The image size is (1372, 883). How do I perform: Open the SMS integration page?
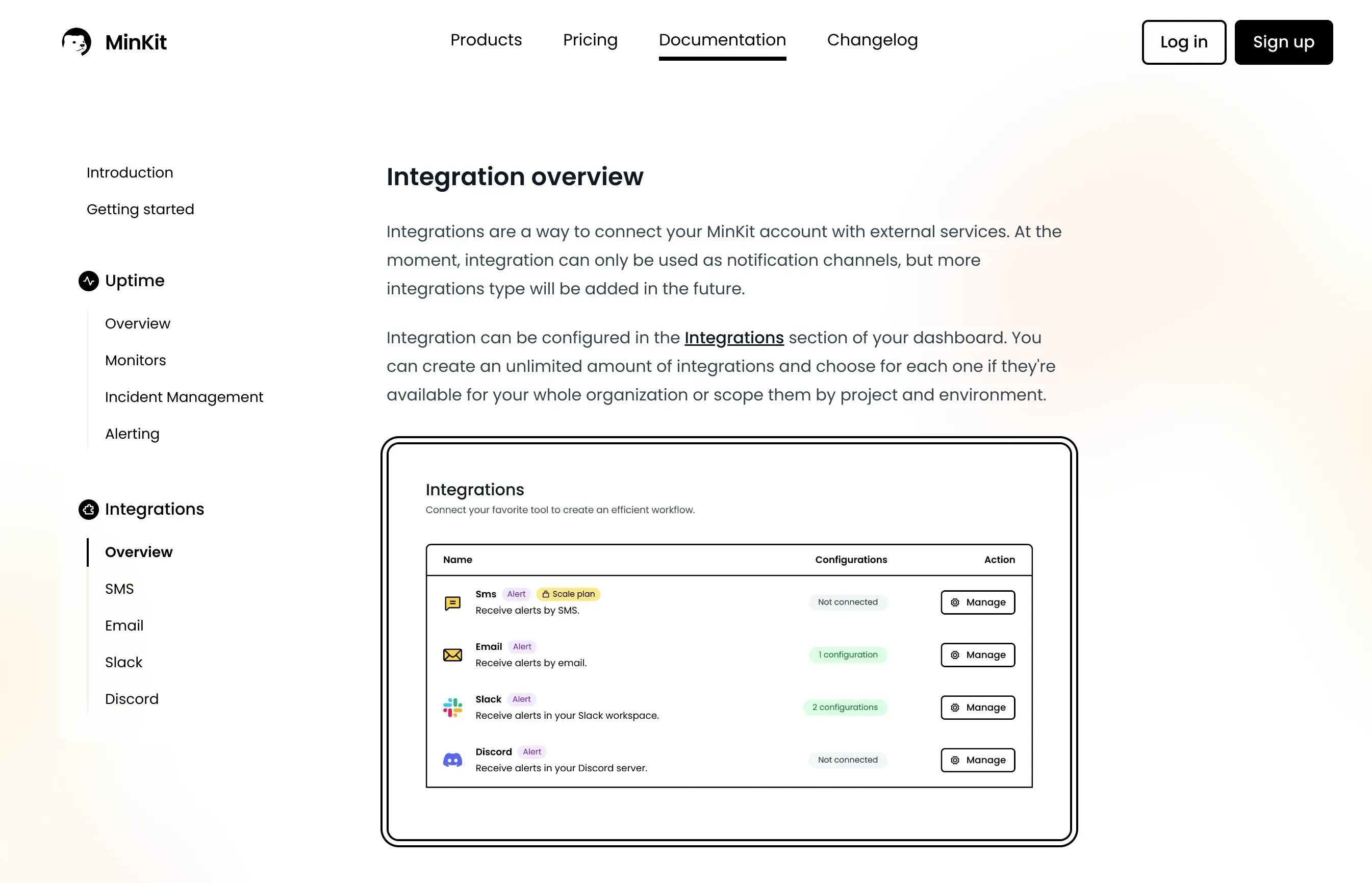tap(119, 589)
